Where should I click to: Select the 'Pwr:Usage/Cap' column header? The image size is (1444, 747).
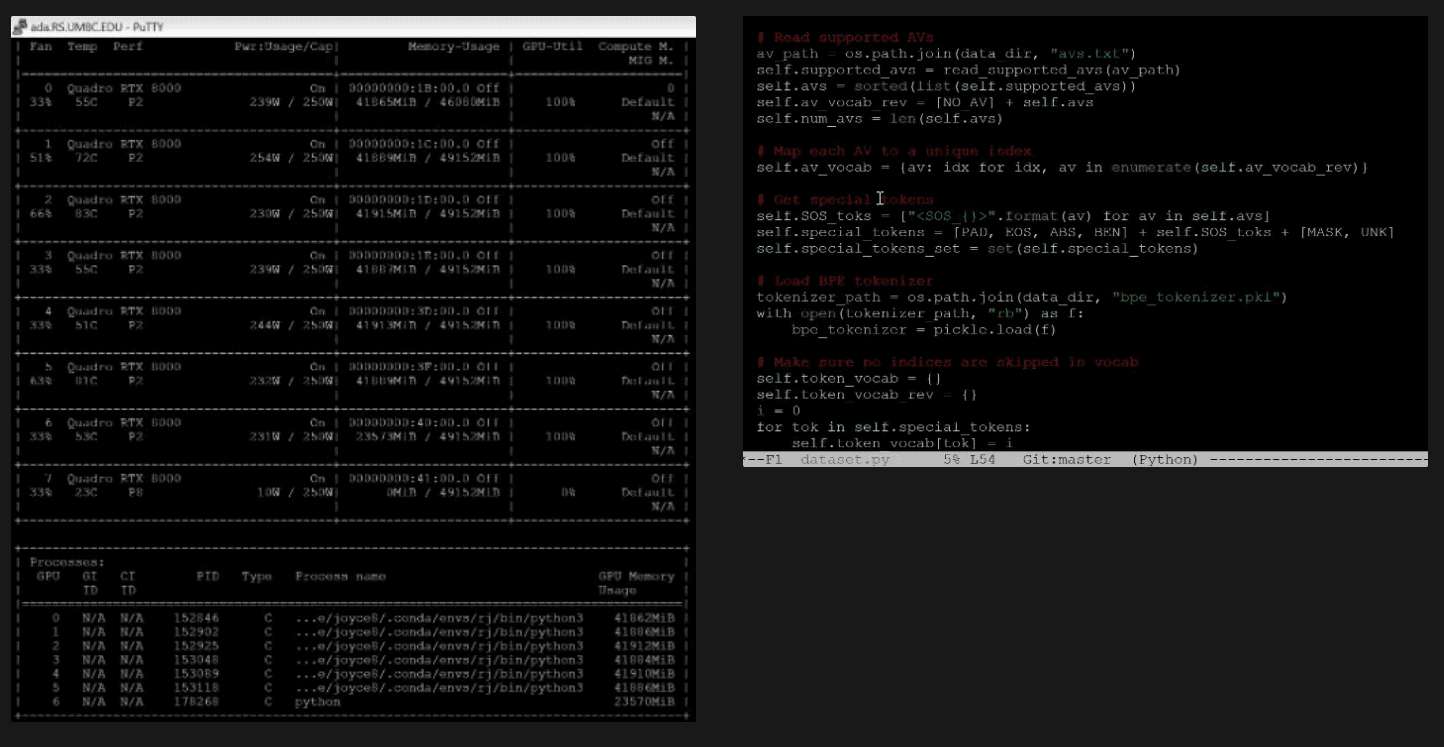click(x=284, y=47)
